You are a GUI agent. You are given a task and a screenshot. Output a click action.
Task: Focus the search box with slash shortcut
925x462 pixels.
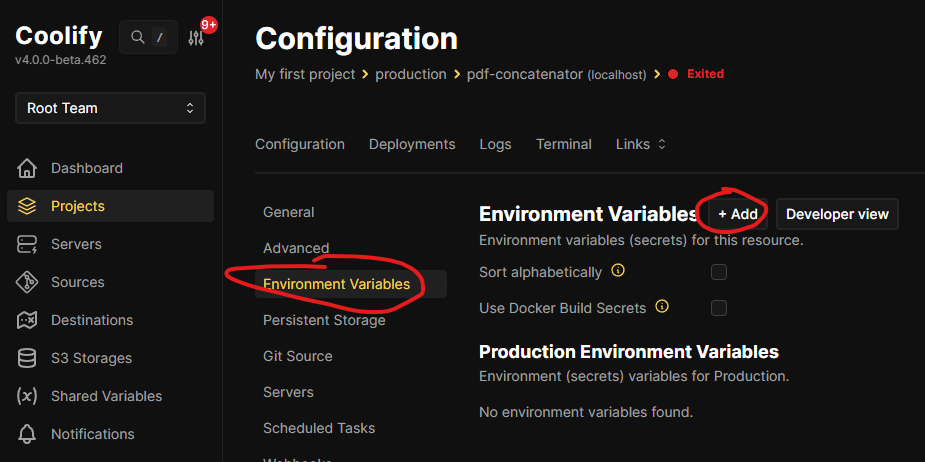149,37
